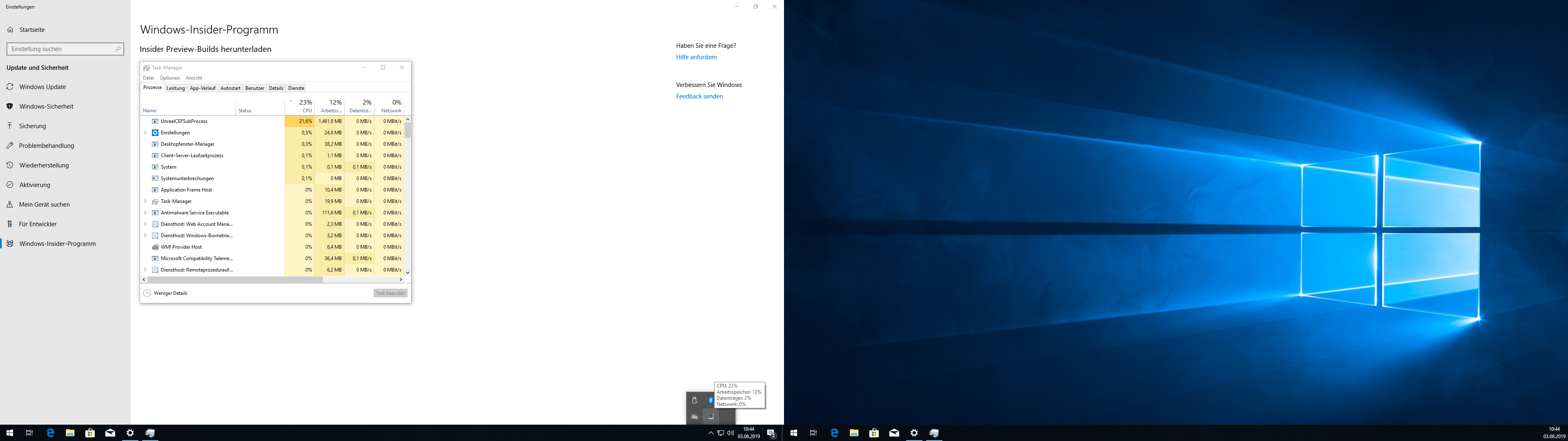The width and height of the screenshot is (1568, 441).
Task: Open Mail on the taskbar with system tray
Action: pyautogui.click(x=110, y=433)
